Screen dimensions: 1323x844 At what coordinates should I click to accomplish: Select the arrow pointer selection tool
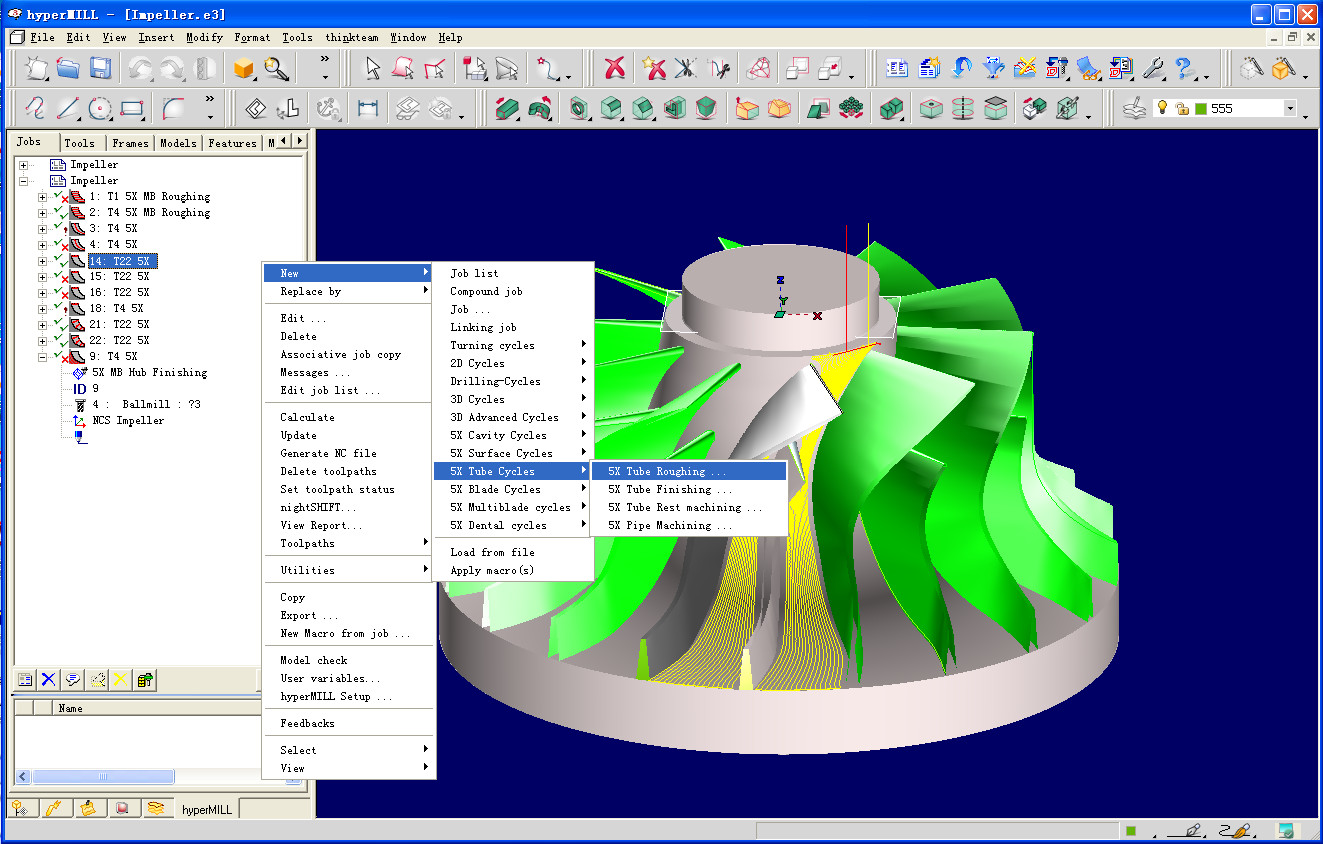372,68
